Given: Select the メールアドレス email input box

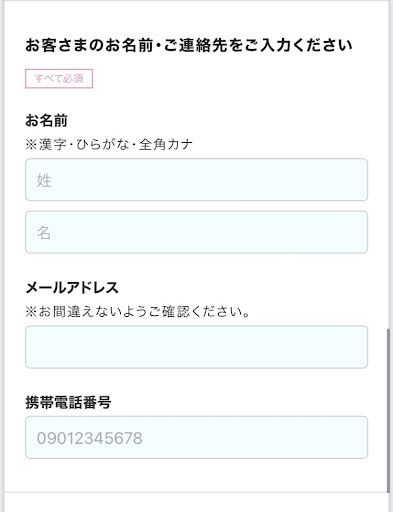Looking at the screenshot, I should coord(196,347).
